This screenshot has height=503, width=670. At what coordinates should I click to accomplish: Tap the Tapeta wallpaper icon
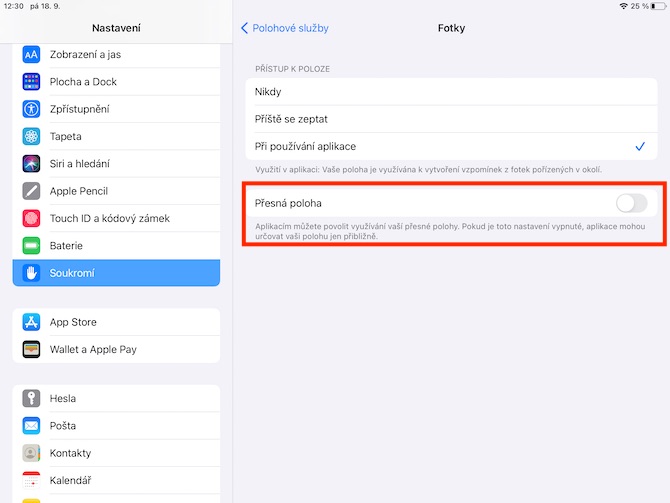31,136
